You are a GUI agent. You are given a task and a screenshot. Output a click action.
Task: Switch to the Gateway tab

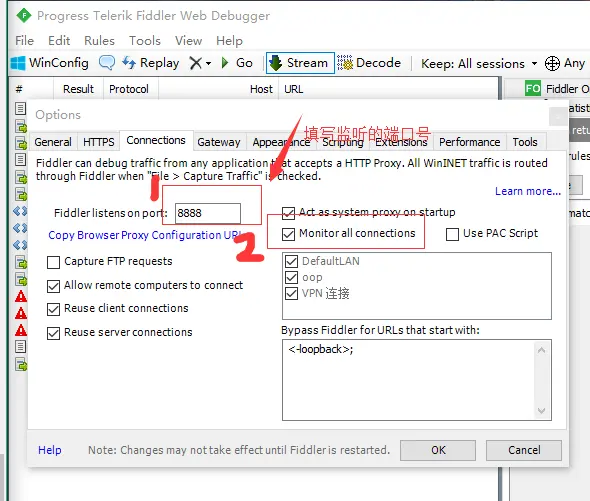219,142
